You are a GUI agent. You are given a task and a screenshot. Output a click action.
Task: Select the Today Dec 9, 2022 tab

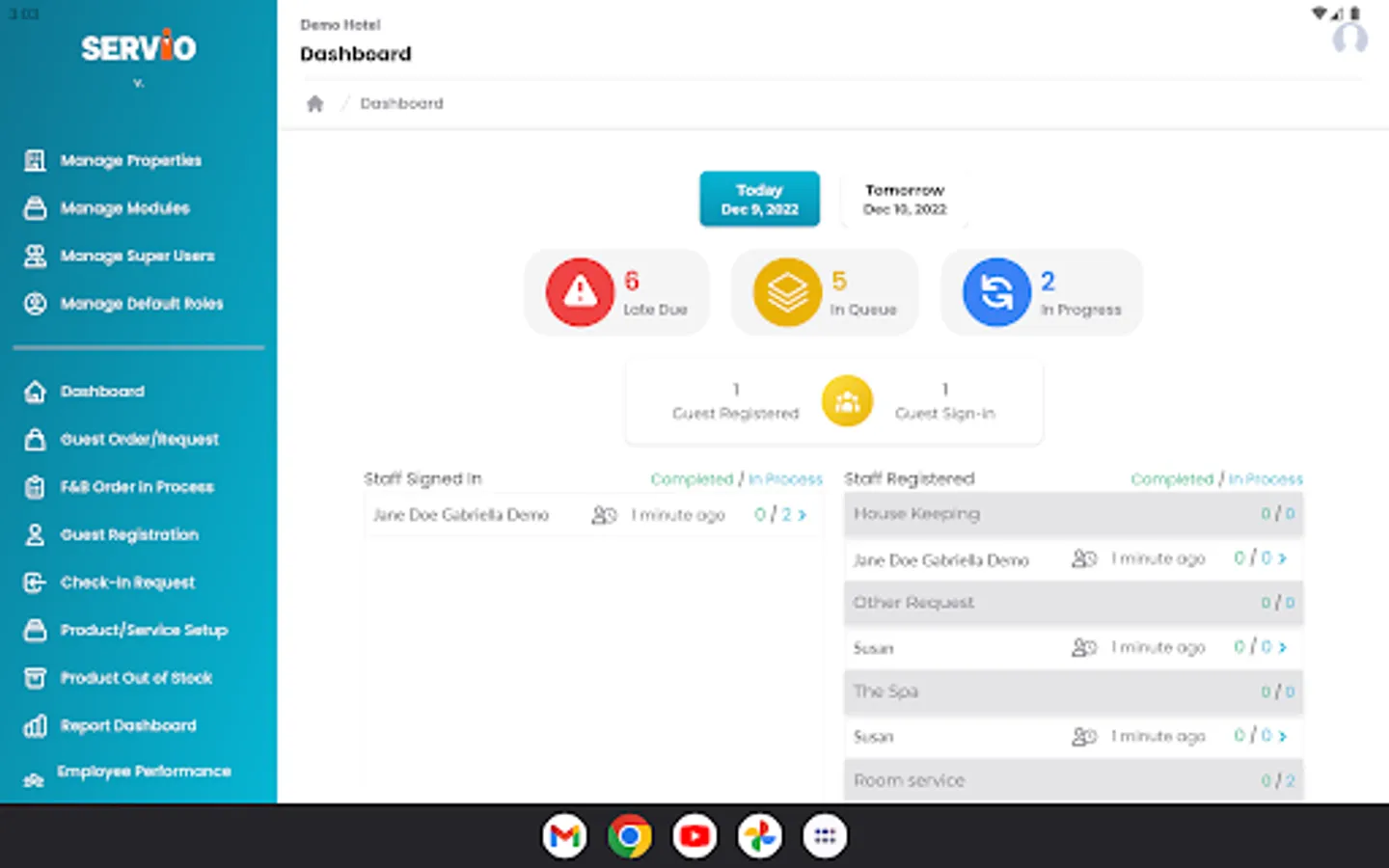tap(760, 199)
